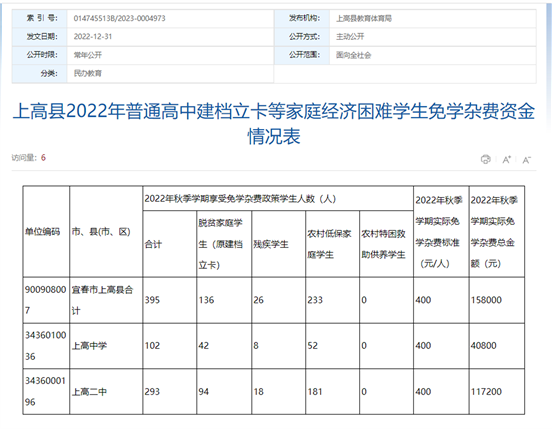Click the 面向全社会 scope value
This screenshot has width=552, height=429.
pyautogui.click(x=353, y=55)
